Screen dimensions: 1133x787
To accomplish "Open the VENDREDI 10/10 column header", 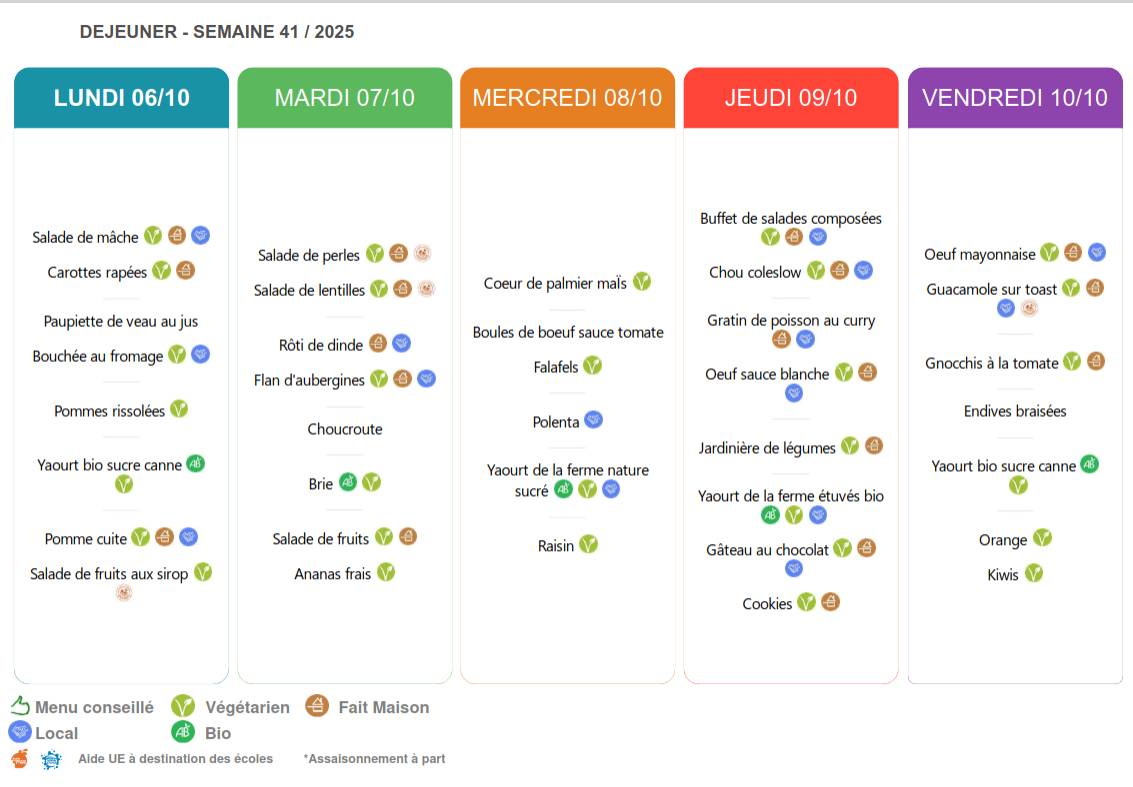I will 1014,98.
